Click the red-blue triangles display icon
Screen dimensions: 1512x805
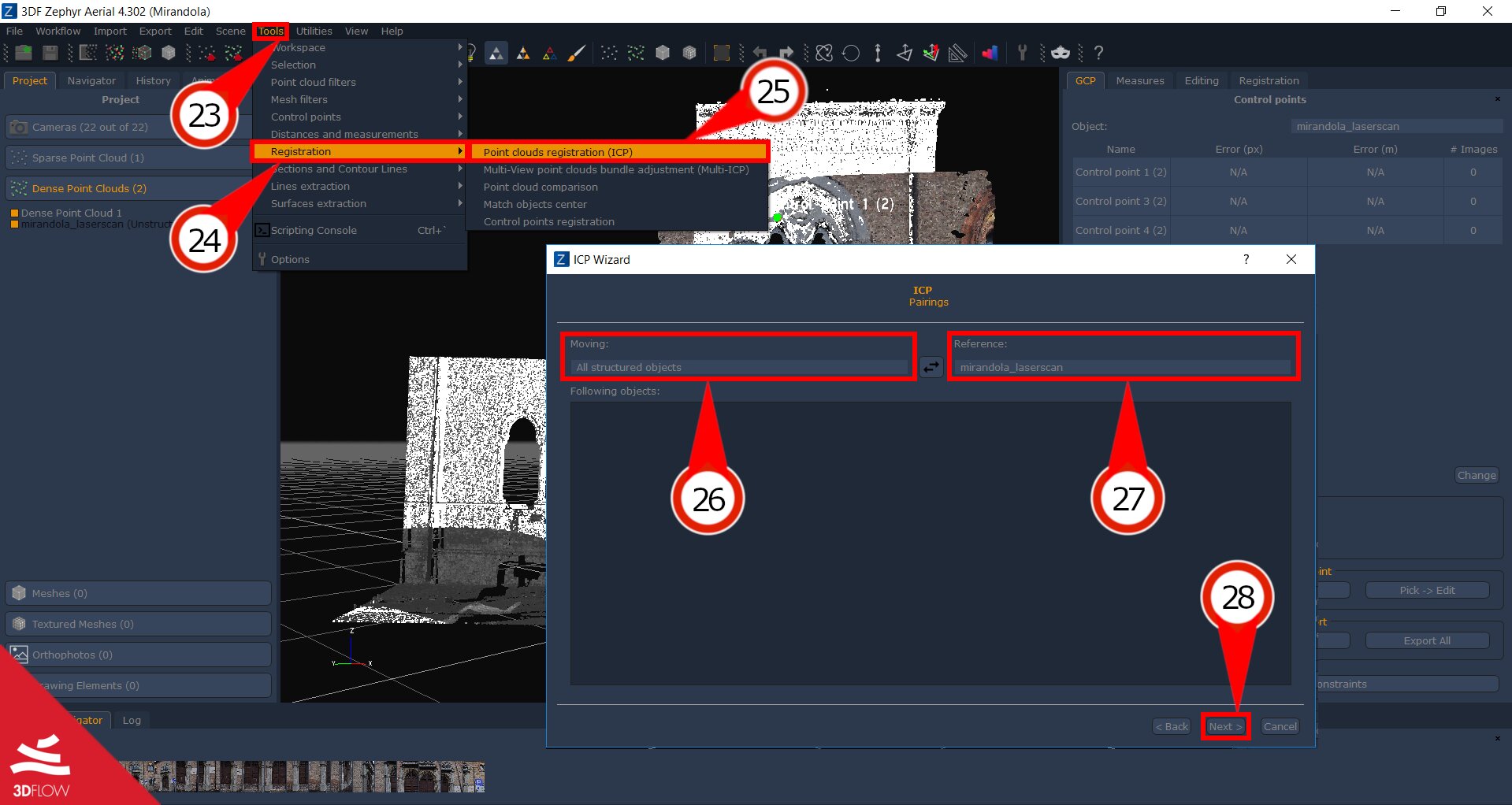click(x=550, y=53)
